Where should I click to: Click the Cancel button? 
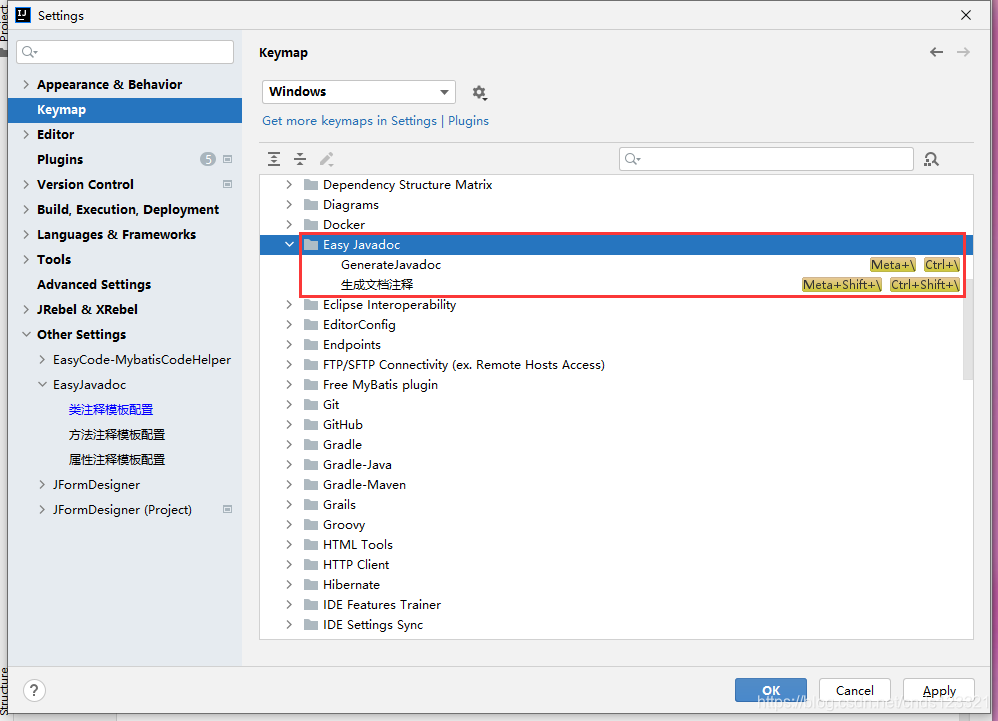pyautogui.click(x=854, y=690)
